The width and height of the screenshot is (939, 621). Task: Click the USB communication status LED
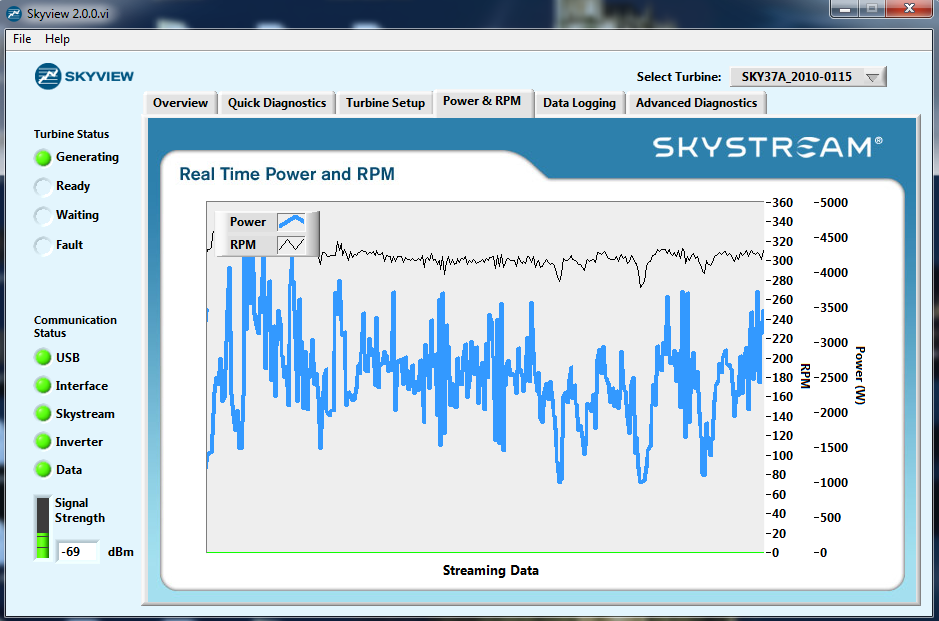(x=43, y=358)
